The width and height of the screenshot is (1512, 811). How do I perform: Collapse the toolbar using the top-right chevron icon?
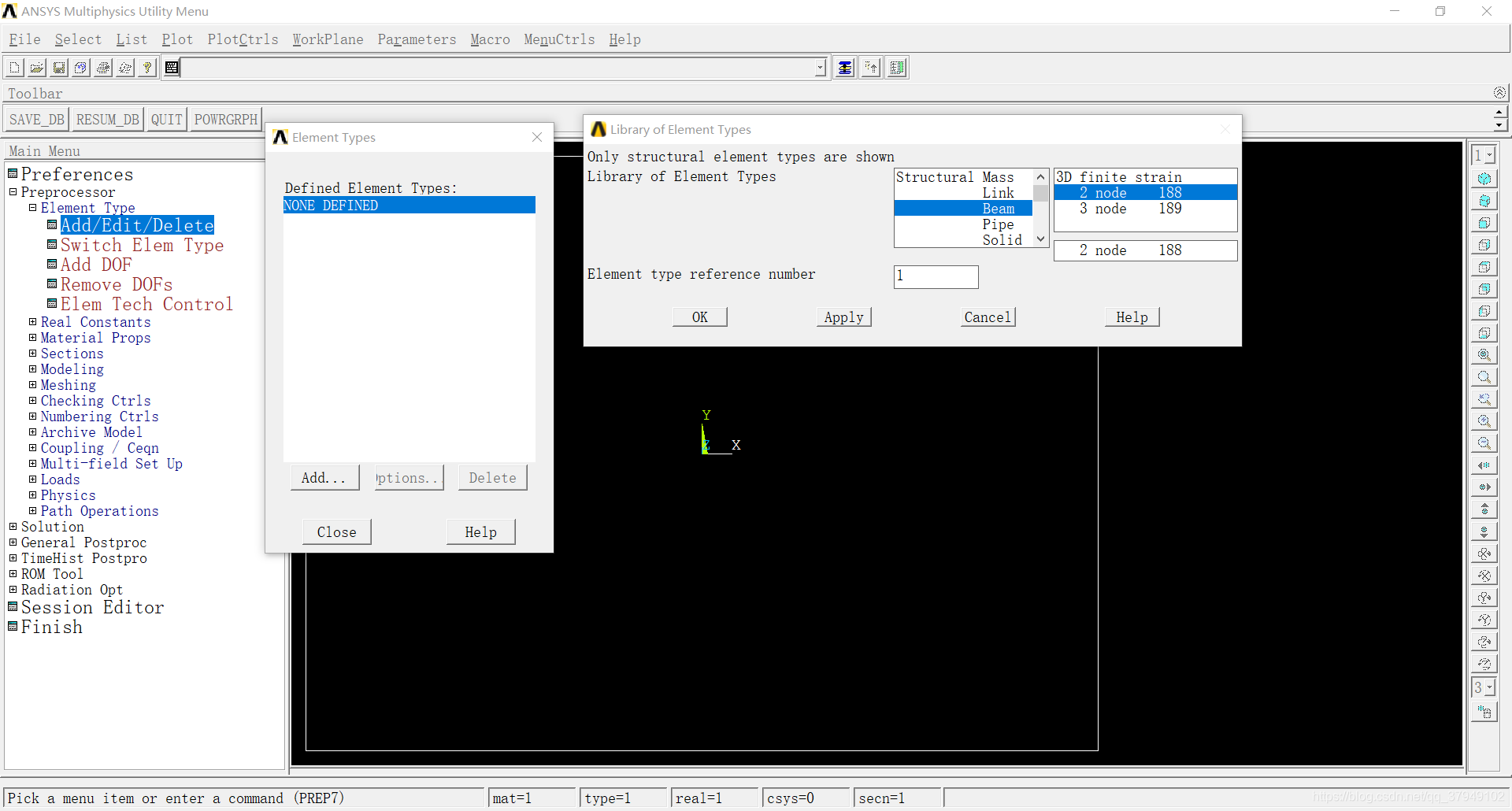1499,93
